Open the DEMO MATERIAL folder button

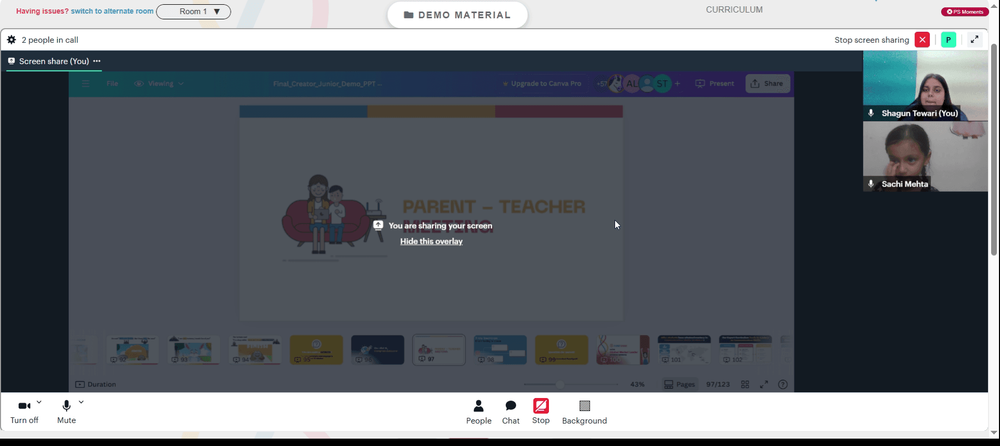[x=457, y=15]
